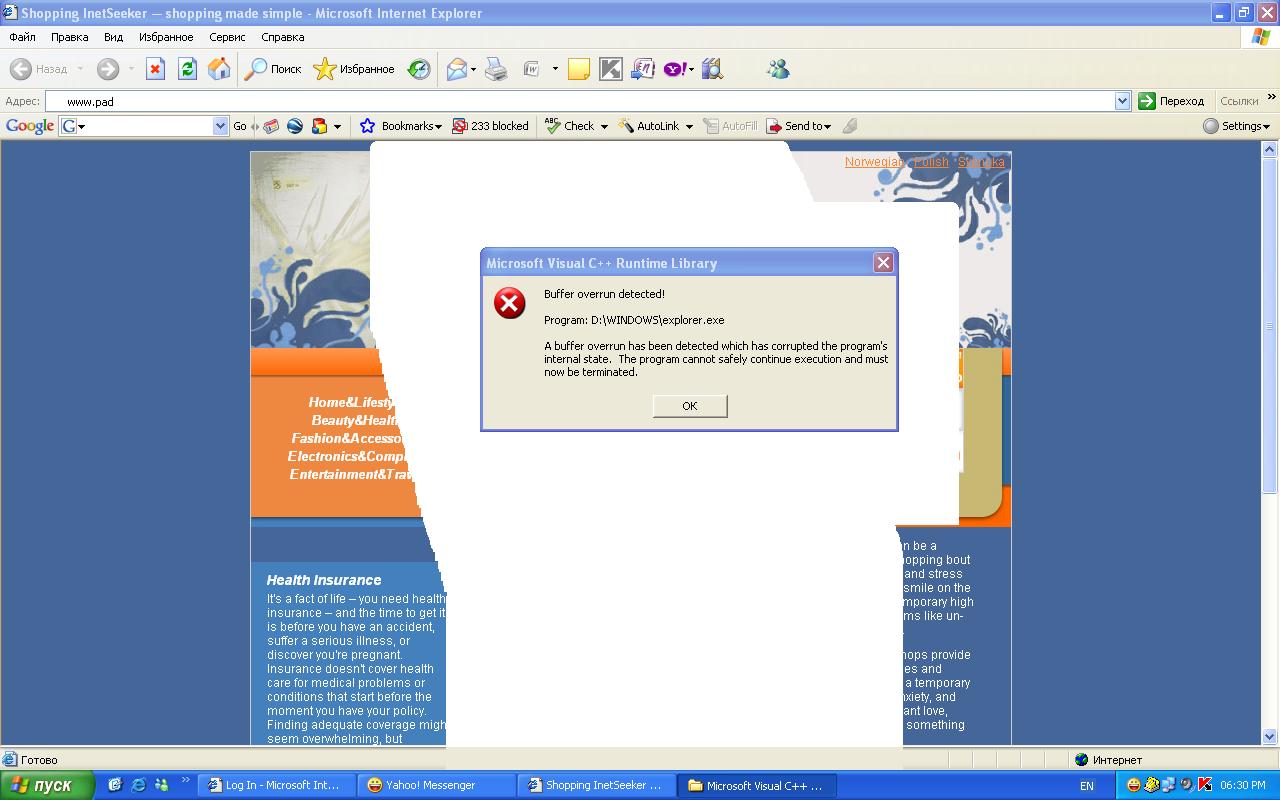
Task: Open the History clock icon
Action: pos(419,69)
